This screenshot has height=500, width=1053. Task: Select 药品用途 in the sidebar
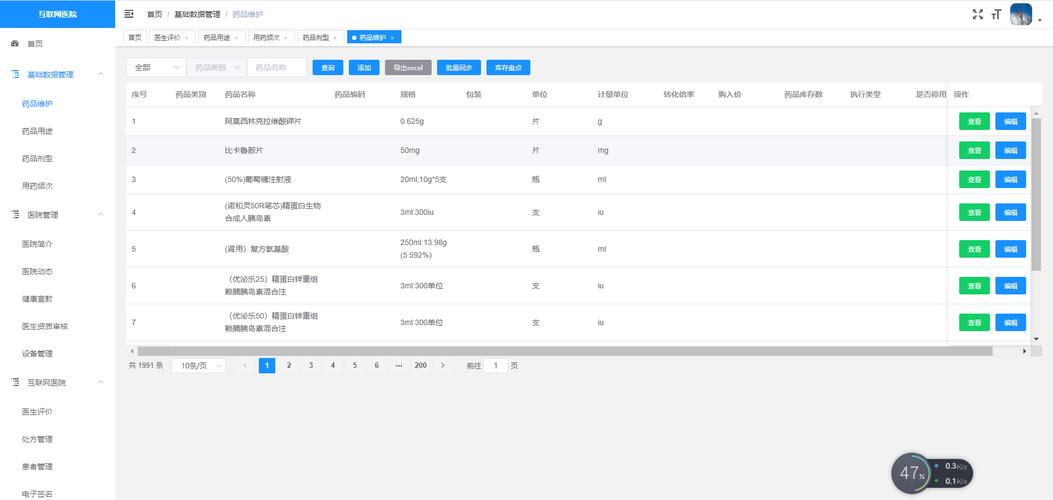pos(38,131)
